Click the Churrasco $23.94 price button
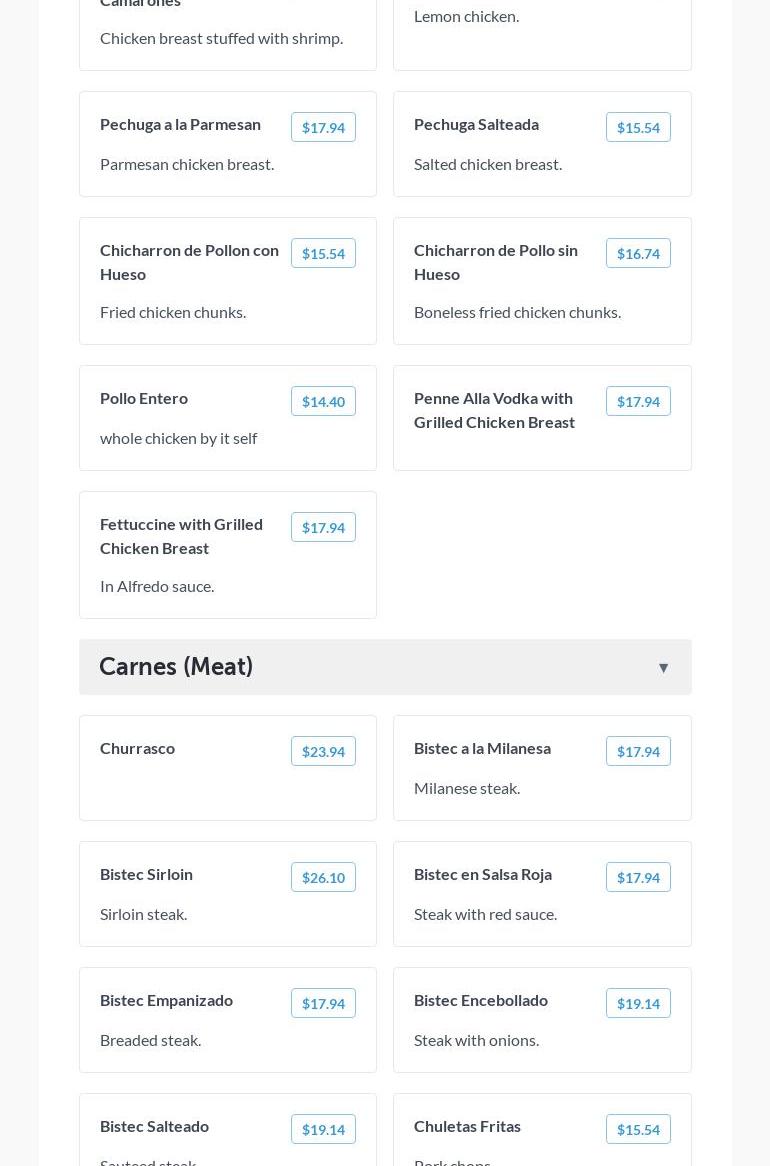 coord(323,752)
